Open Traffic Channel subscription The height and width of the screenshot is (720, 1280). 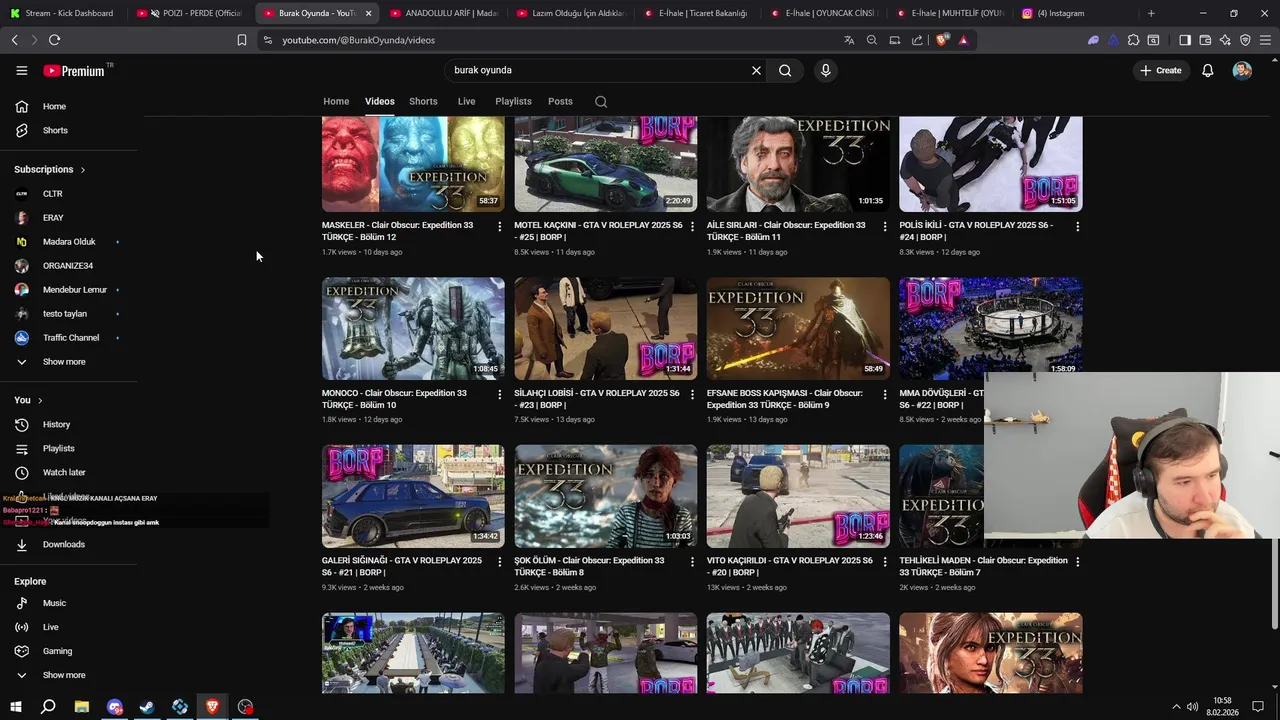[x=69, y=337]
